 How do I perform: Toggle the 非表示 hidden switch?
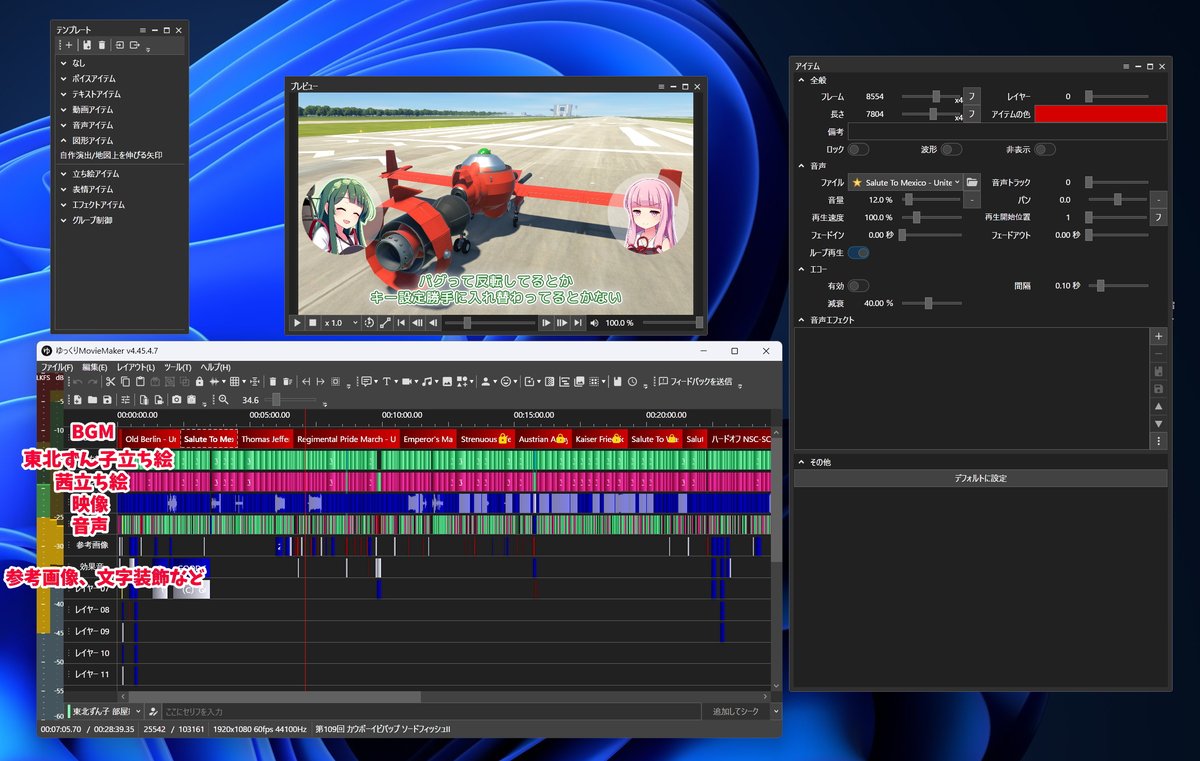pyautogui.click(x=1045, y=149)
